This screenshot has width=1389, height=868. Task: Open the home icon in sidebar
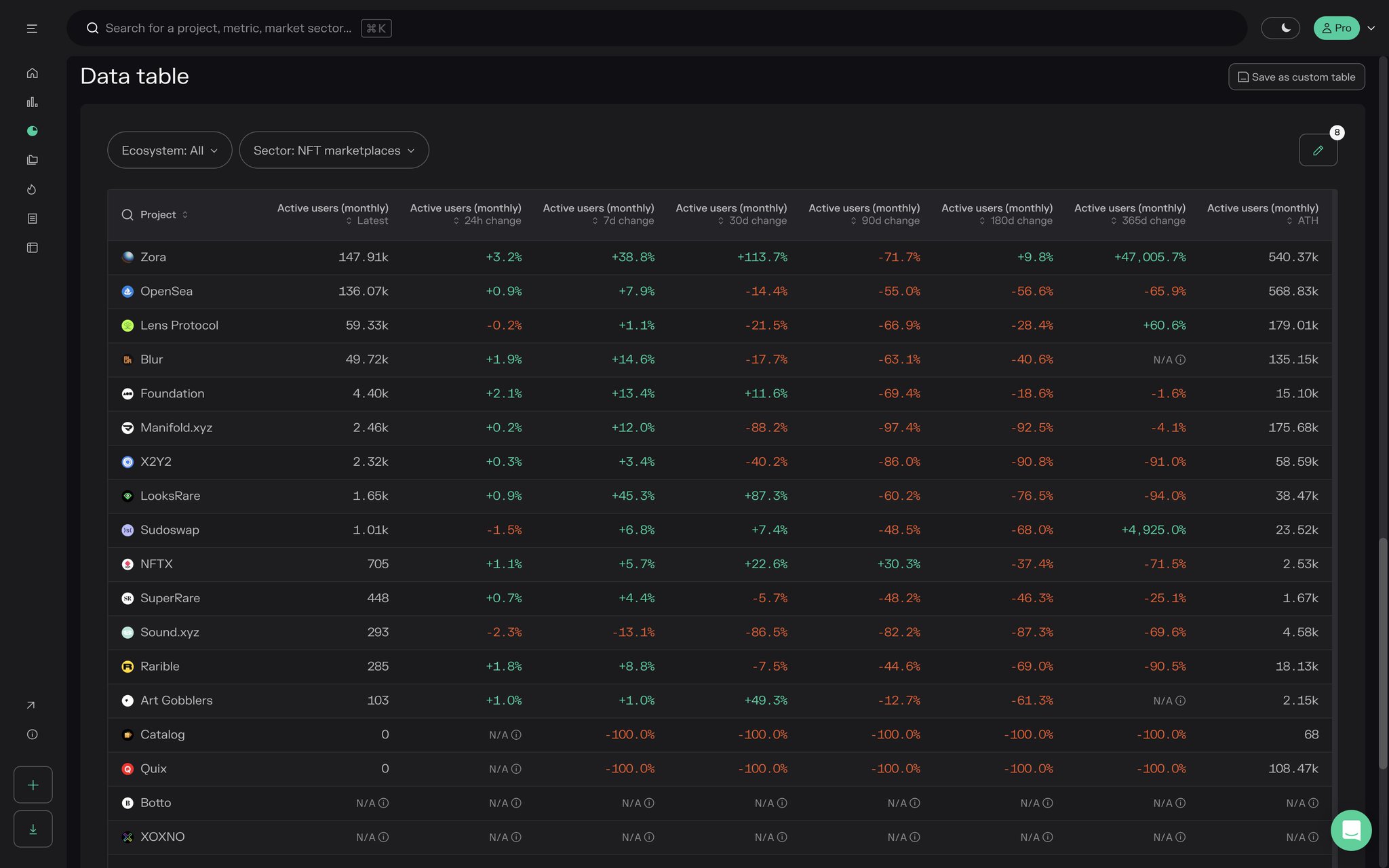[x=32, y=73]
